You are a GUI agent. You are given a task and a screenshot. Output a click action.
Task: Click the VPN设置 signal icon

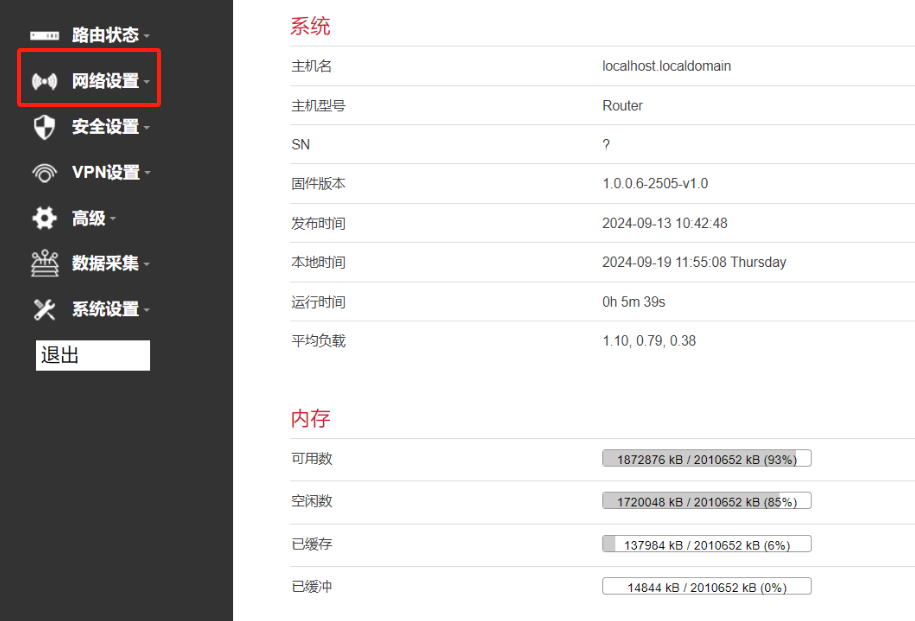(42, 171)
